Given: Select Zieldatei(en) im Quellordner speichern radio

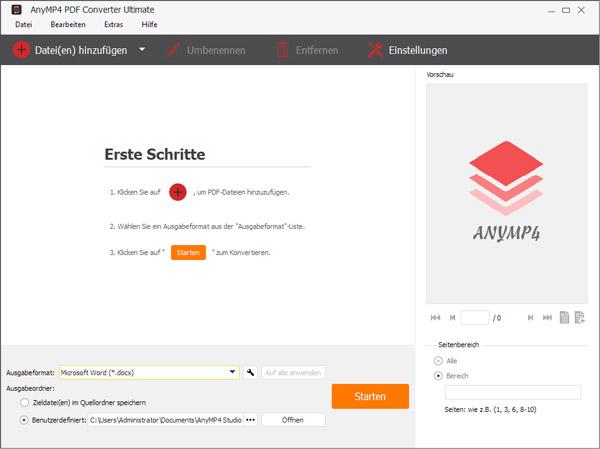Looking at the screenshot, I should [x=24, y=403].
